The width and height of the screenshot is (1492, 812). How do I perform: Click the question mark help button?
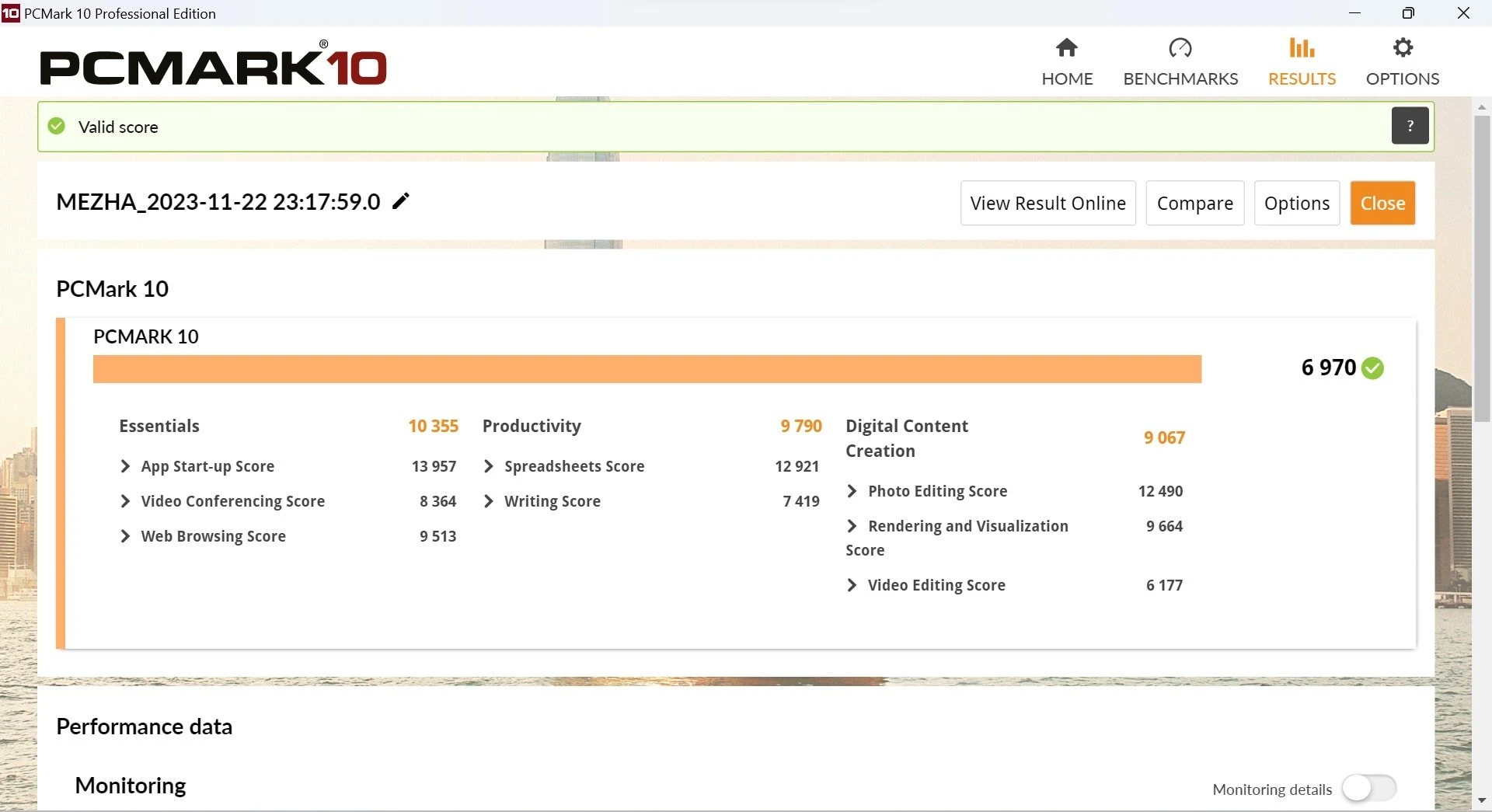click(1410, 126)
